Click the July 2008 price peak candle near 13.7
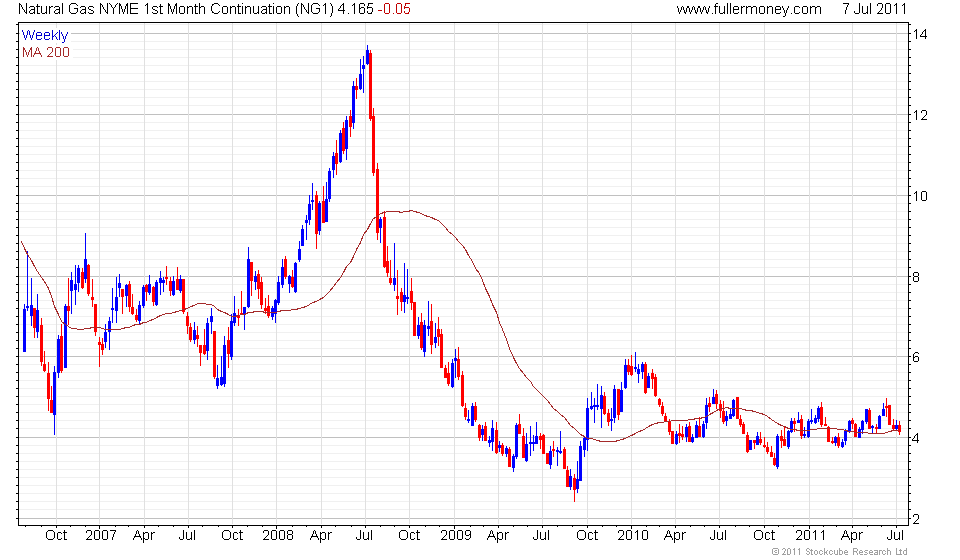The image size is (960, 560). pyautogui.click(x=367, y=56)
